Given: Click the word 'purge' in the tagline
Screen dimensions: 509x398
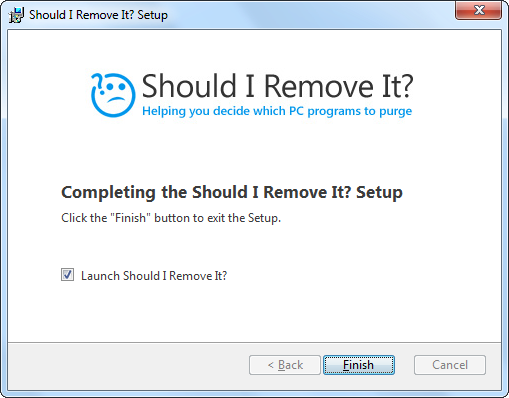Looking at the screenshot, I should coord(395,112).
